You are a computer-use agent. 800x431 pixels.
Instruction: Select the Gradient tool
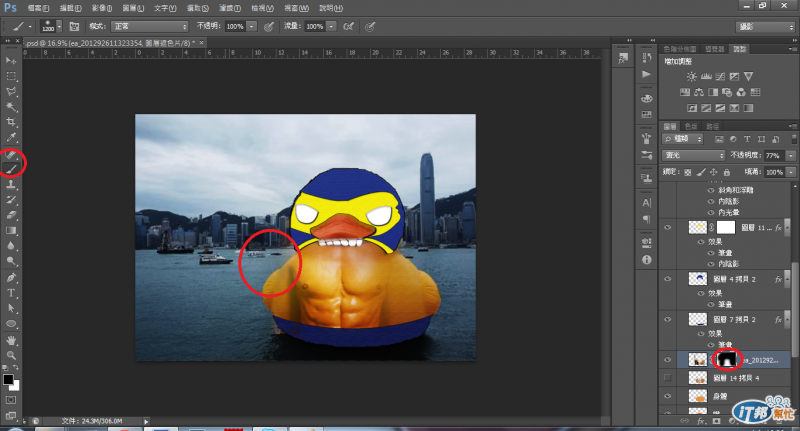tap(11, 231)
